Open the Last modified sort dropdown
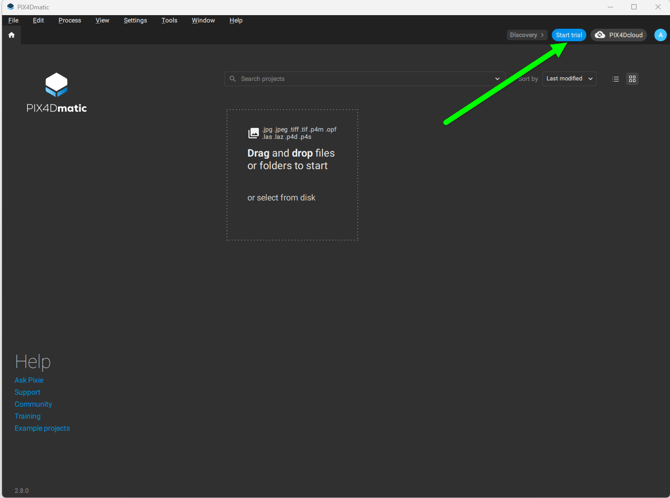670x498 pixels. pos(569,79)
